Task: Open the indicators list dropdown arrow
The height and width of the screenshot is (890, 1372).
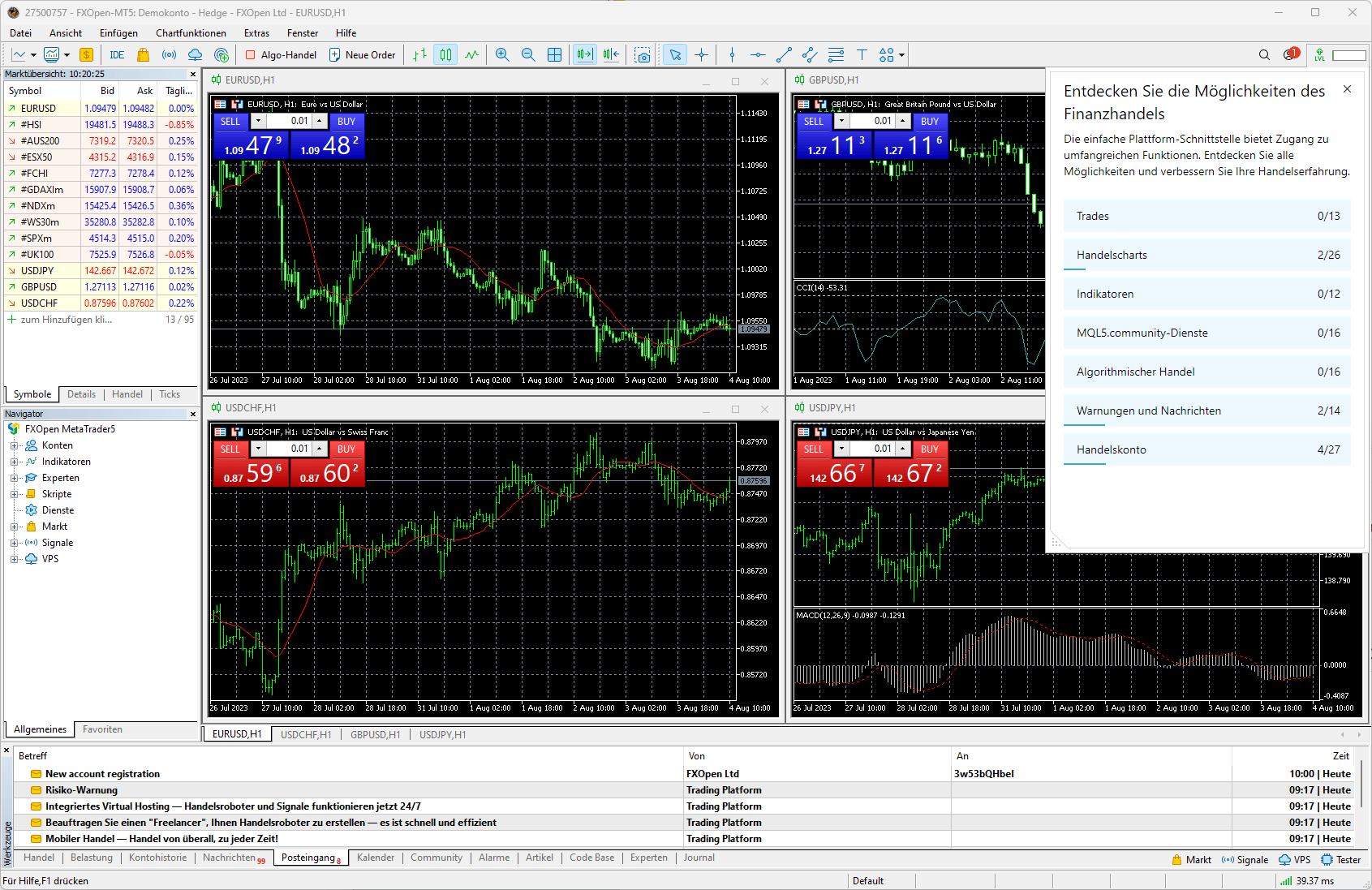Action: (x=67, y=55)
